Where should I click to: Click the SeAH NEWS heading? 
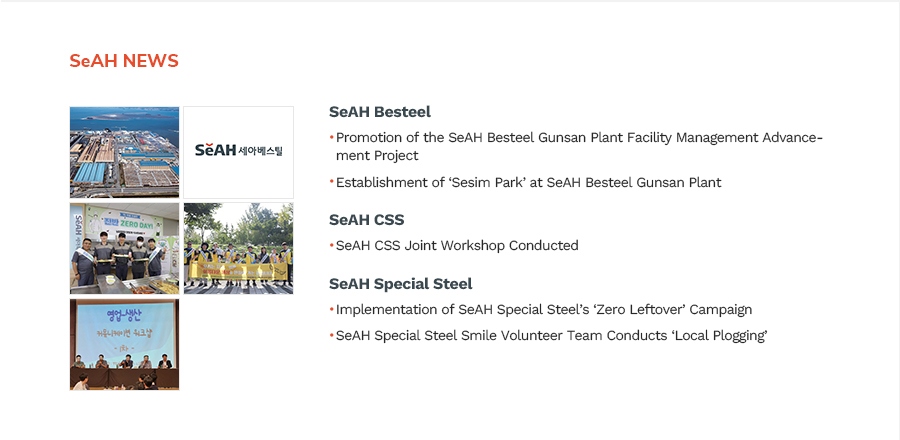124,61
